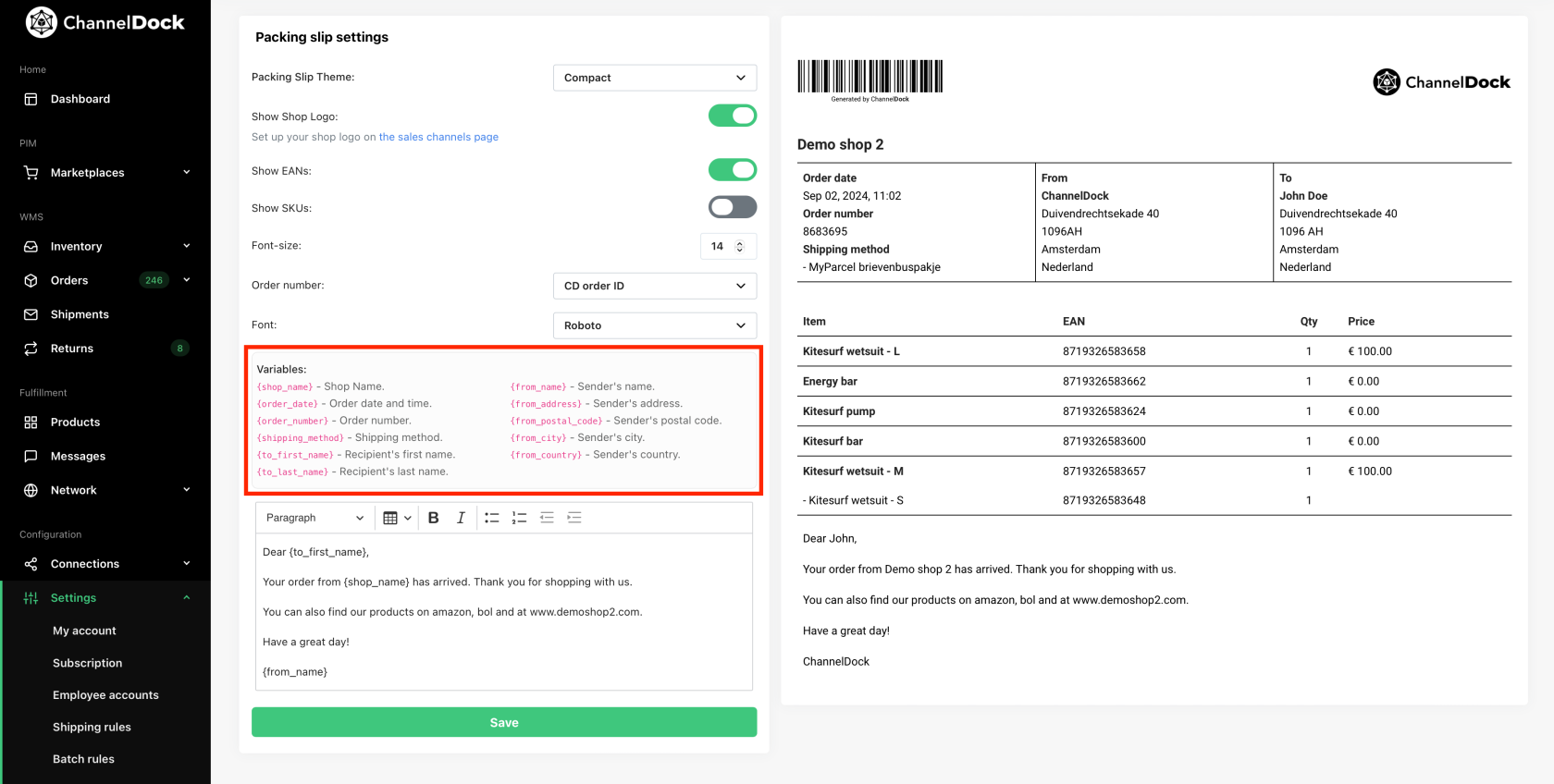Open the table options arrow
Viewport: 1554px width, 784px height.
click(x=408, y=518)
